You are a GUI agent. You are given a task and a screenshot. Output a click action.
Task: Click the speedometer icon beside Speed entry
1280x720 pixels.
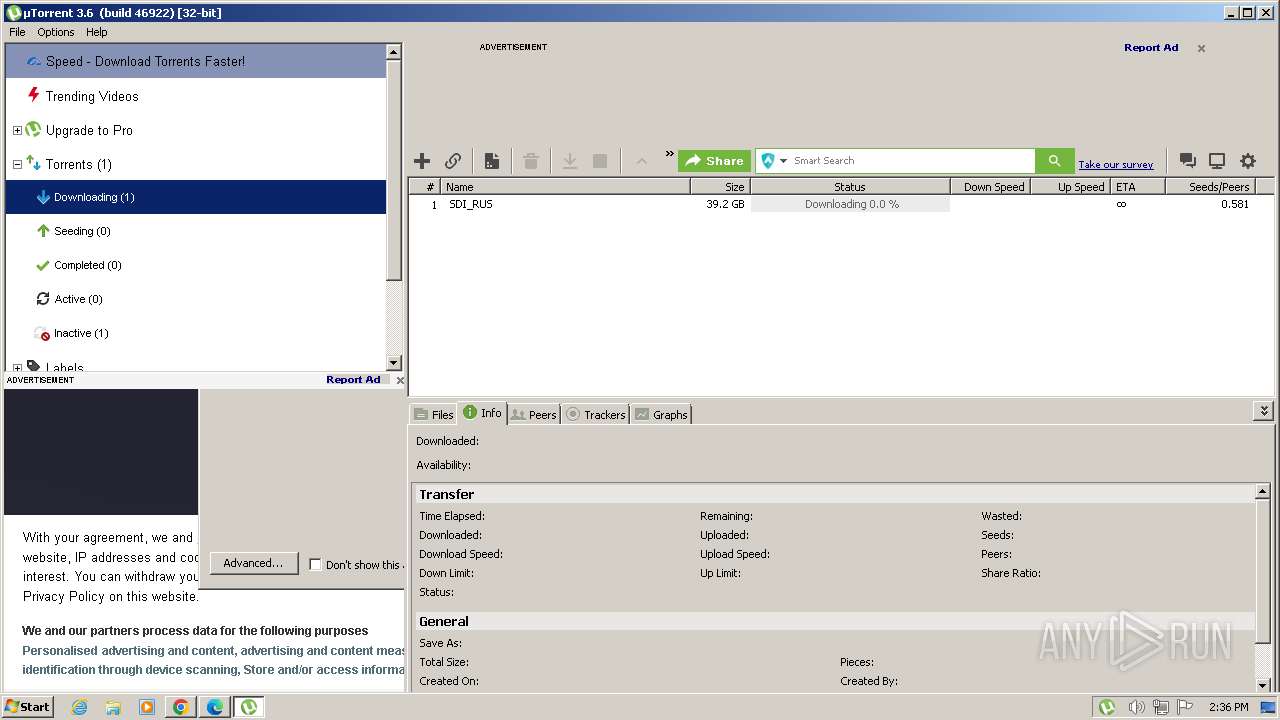click(x=33, y=61)
